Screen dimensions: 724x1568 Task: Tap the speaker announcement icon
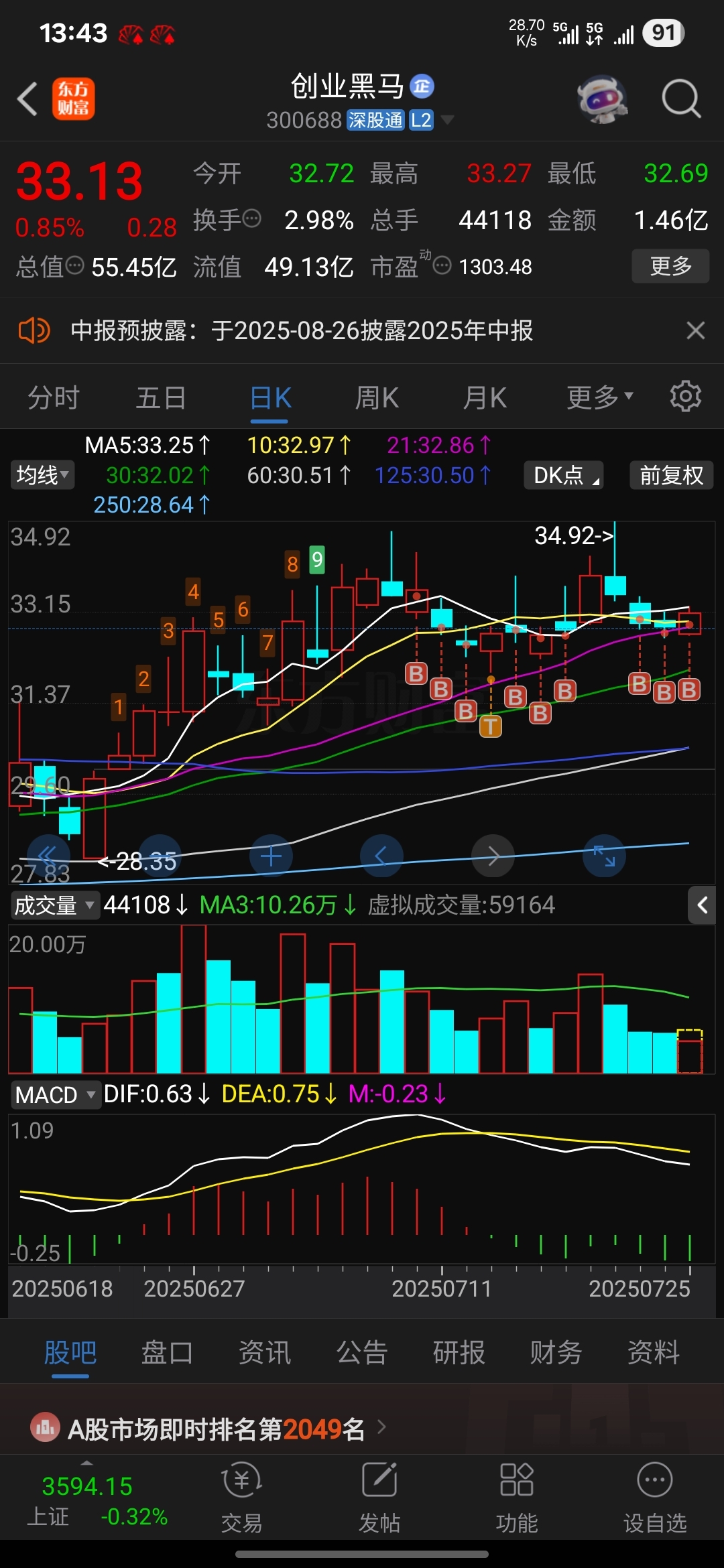(34, 330)
